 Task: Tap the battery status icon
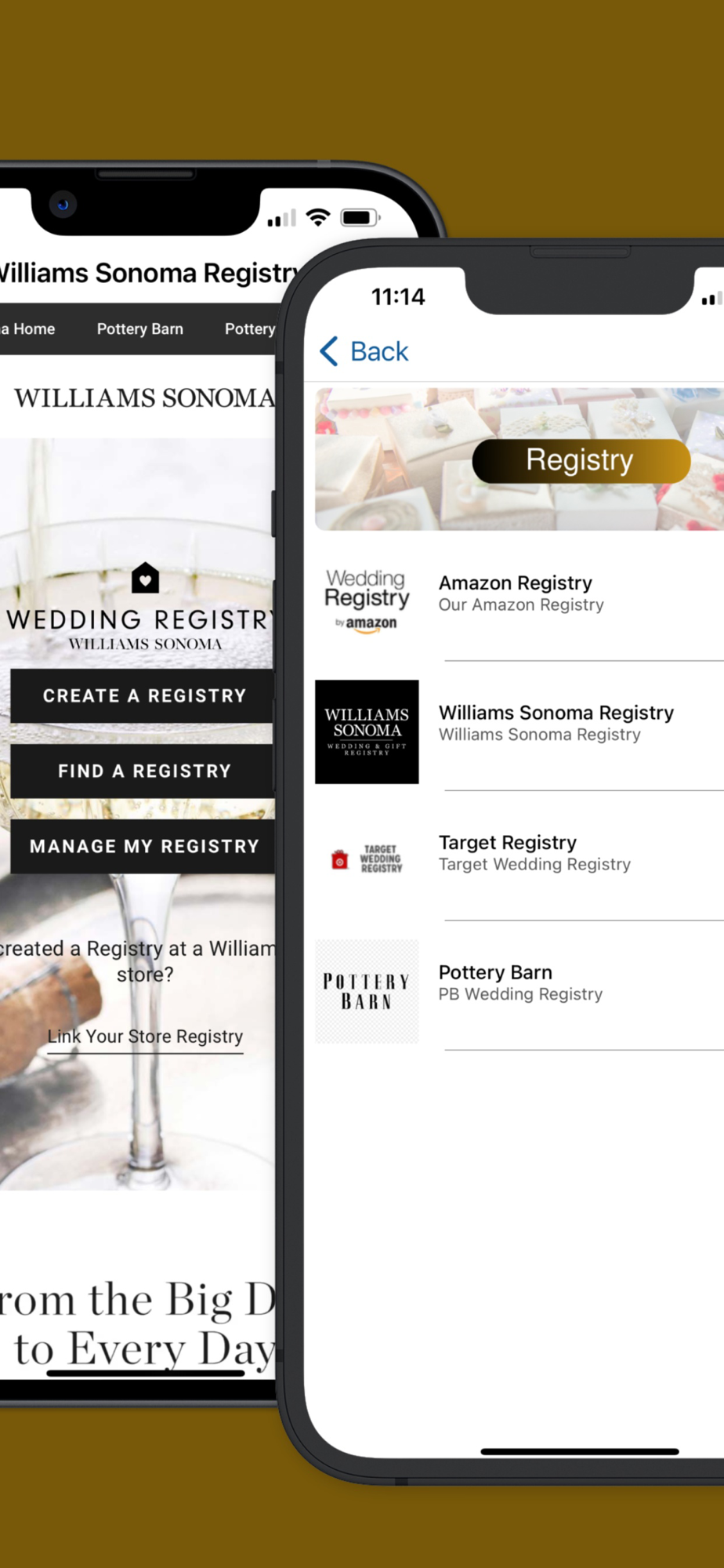point(360,217)
